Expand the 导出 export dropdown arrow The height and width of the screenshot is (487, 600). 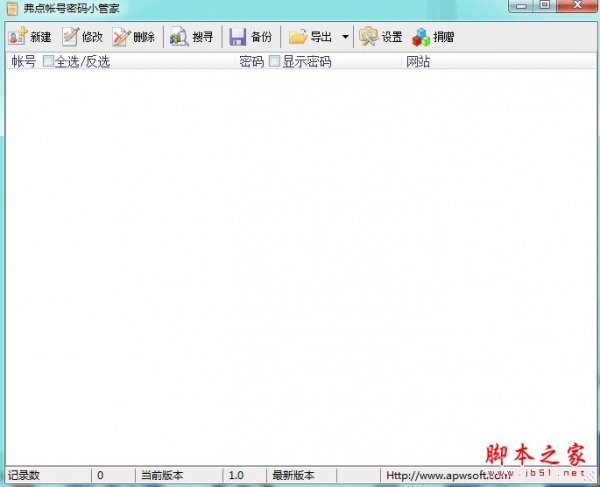pyautogui.click(x=345, y=37)
